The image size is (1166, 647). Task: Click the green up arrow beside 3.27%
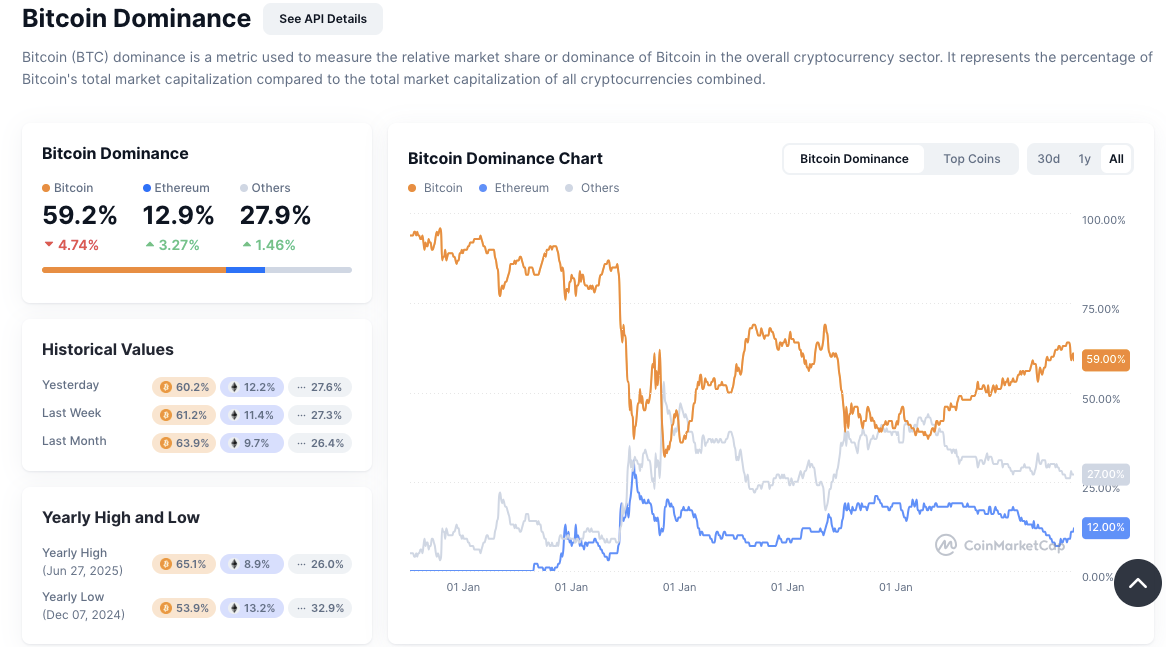[x=149, y=244]
